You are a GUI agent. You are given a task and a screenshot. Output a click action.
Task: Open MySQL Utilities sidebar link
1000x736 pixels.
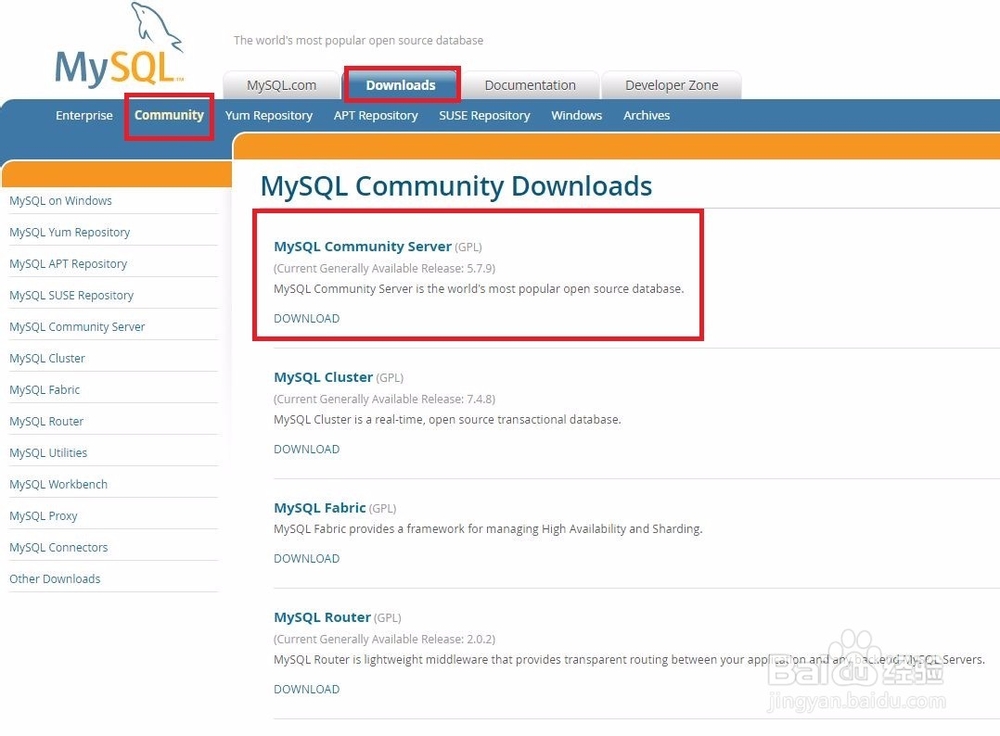48,453
